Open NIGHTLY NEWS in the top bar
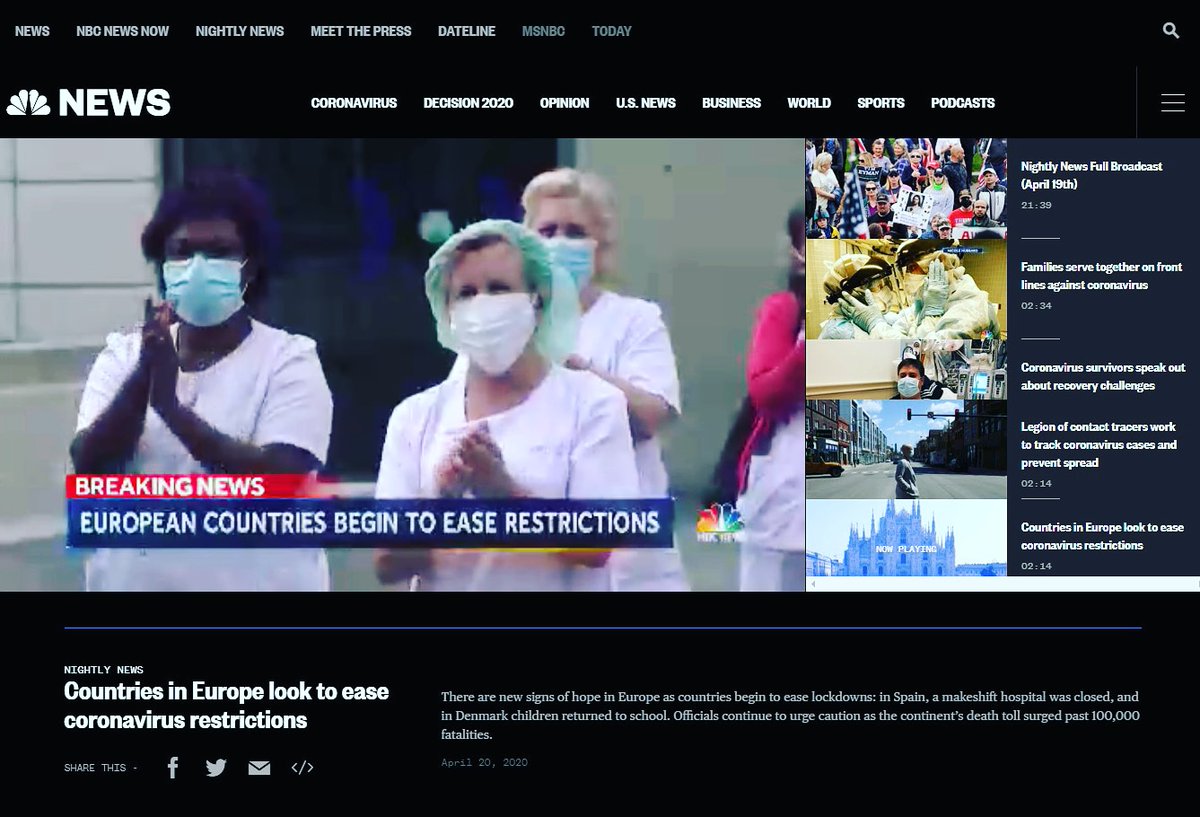 pos(240,31)
